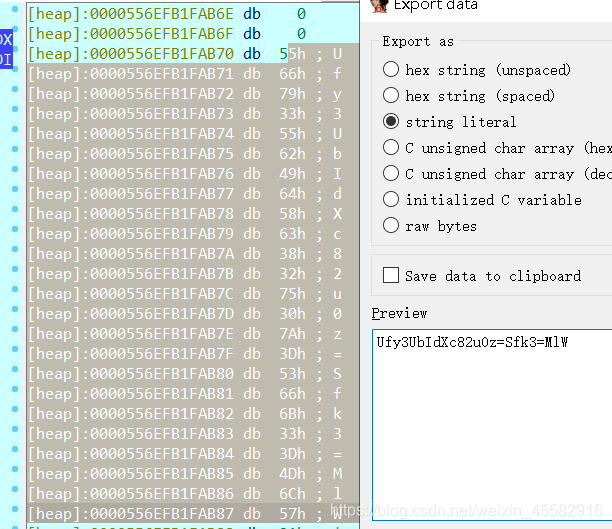This screenshot has width=612, height=529.
Task: Click breakpoint dot beside address FAB7A
Action: (x=15, y=249)
